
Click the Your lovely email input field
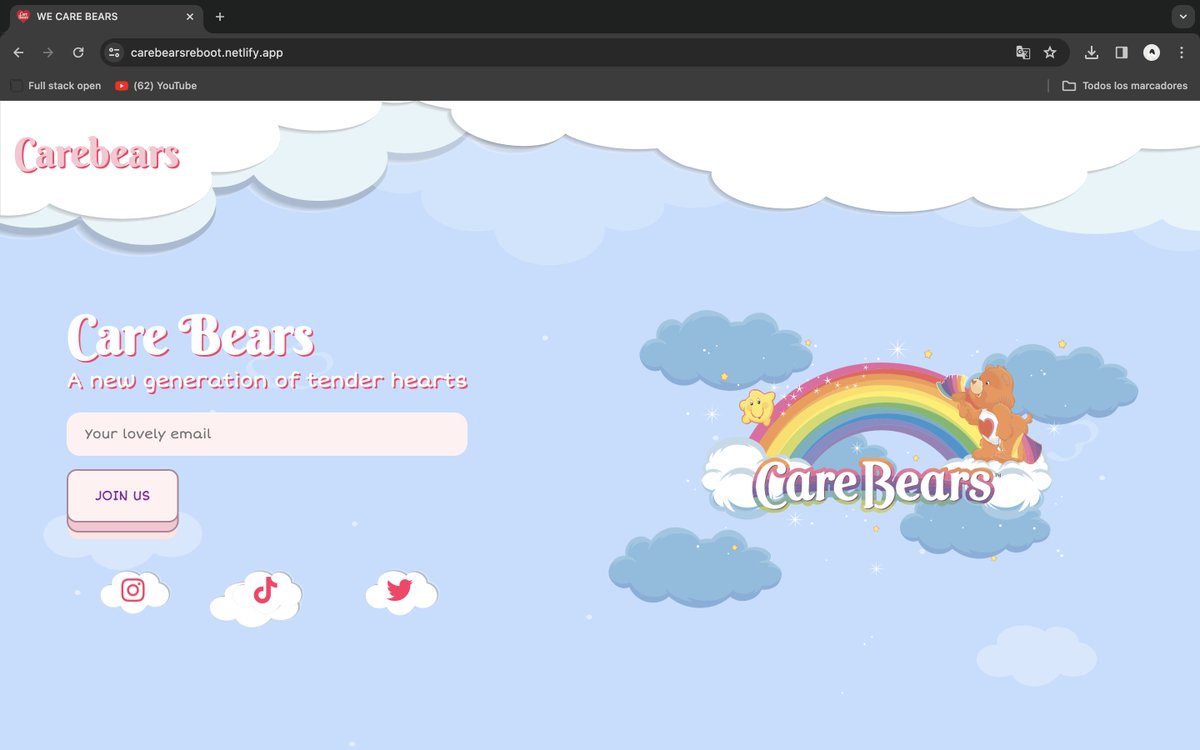pos(267,434)
